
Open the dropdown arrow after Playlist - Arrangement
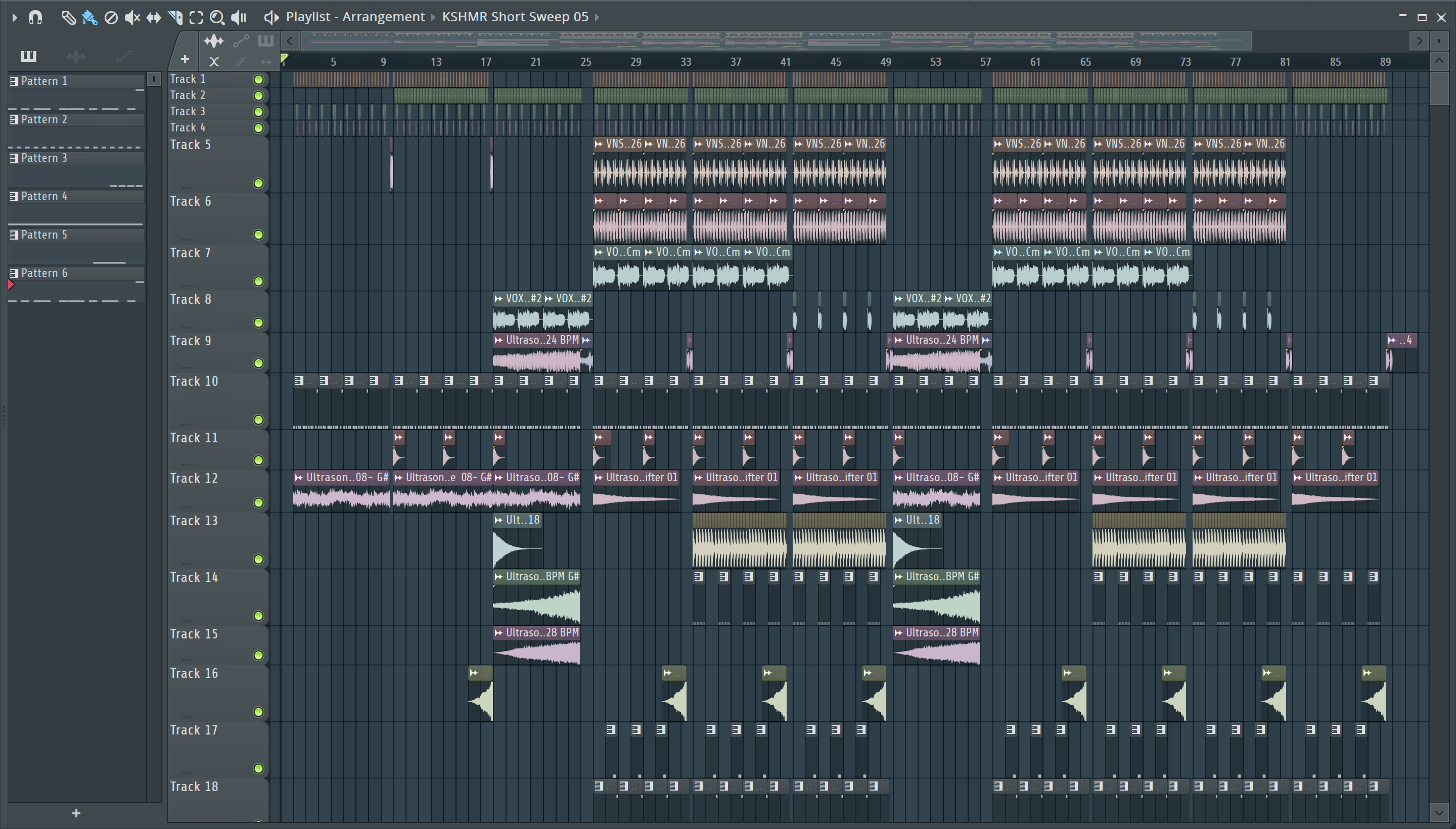tap(433, 17)
